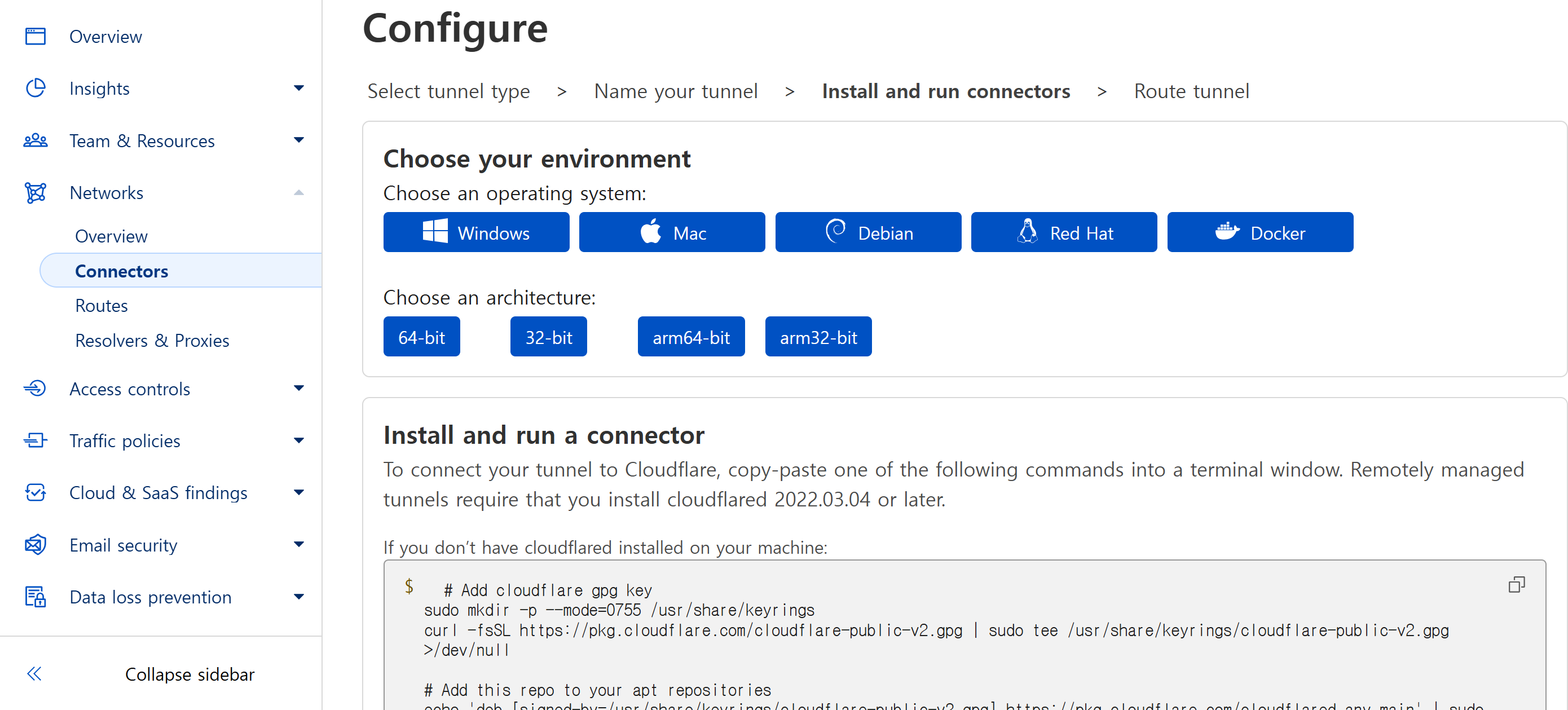1568x710 pixels.
Task: Pick Docker as the environment
Action: [1260, 232]
